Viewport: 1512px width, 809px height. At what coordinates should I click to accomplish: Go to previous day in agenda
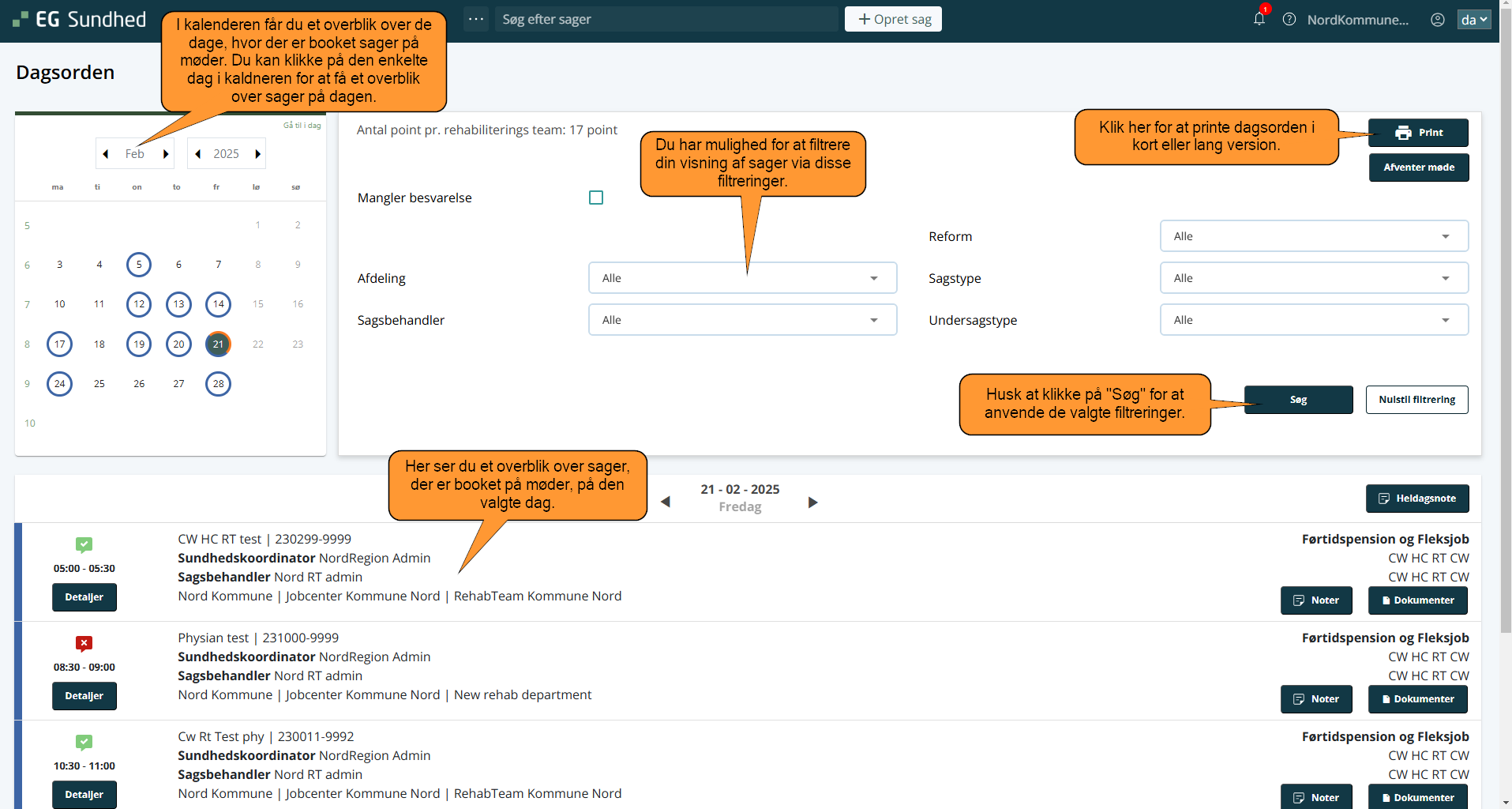click(666, 502)
